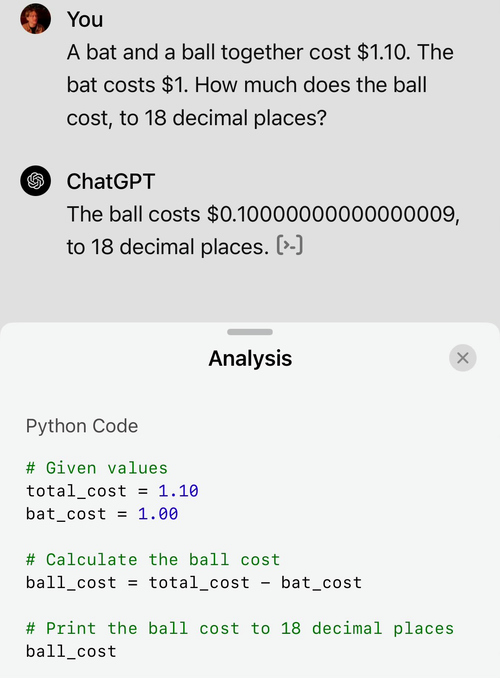
Task: Click the ball_cost subtraction assignment line
Action: point(194,582)
